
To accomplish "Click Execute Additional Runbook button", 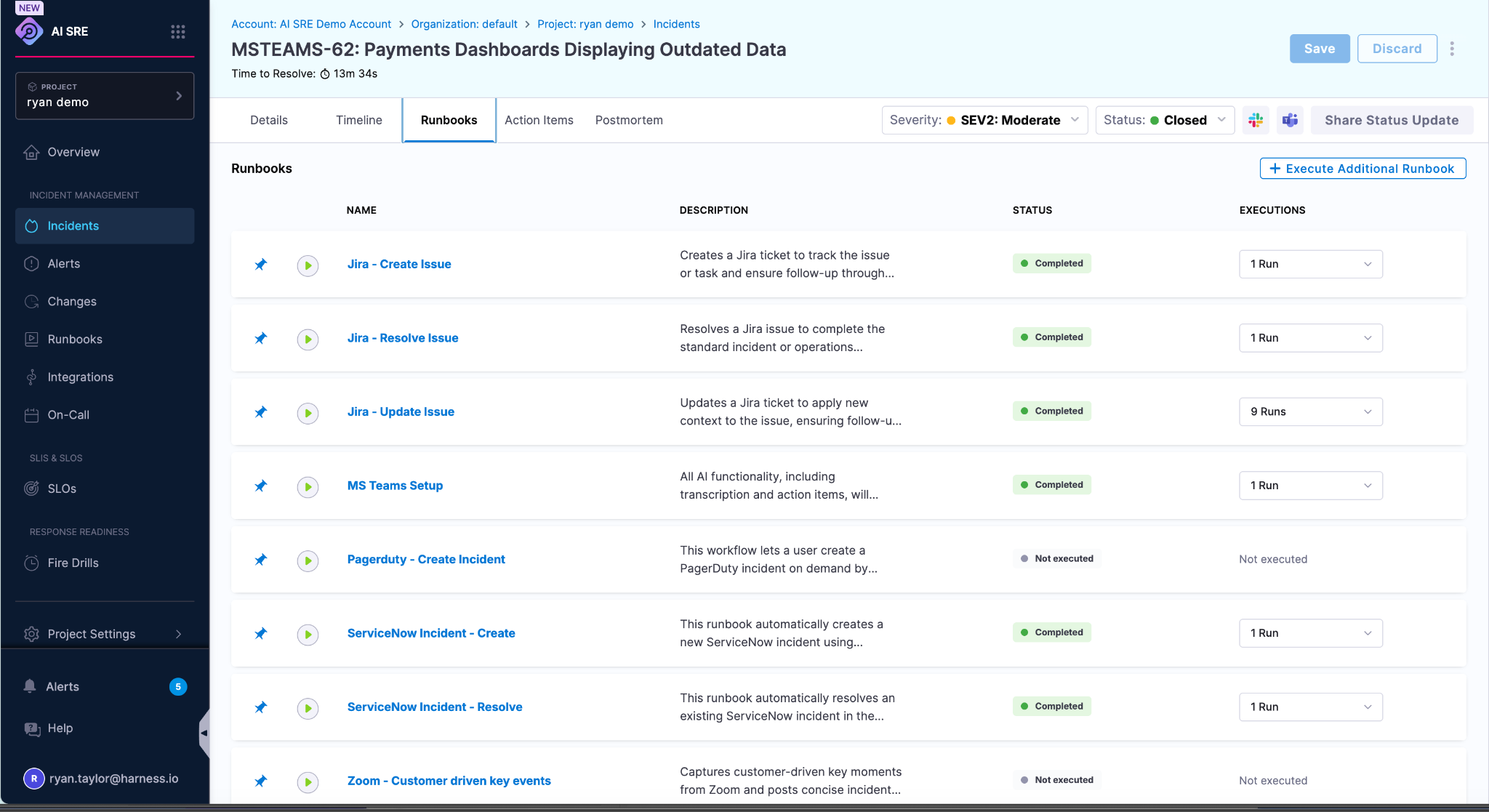I will (x=1362, y=169).
